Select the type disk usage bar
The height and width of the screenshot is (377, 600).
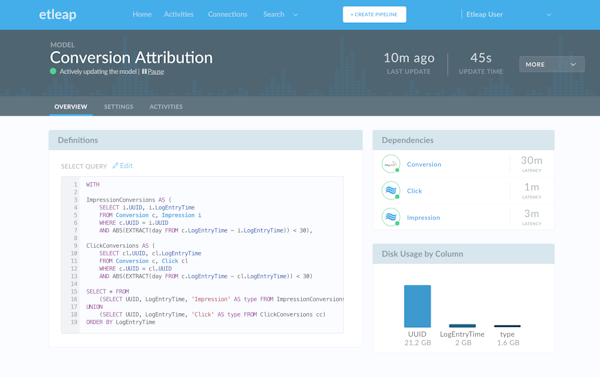point(507,326)
